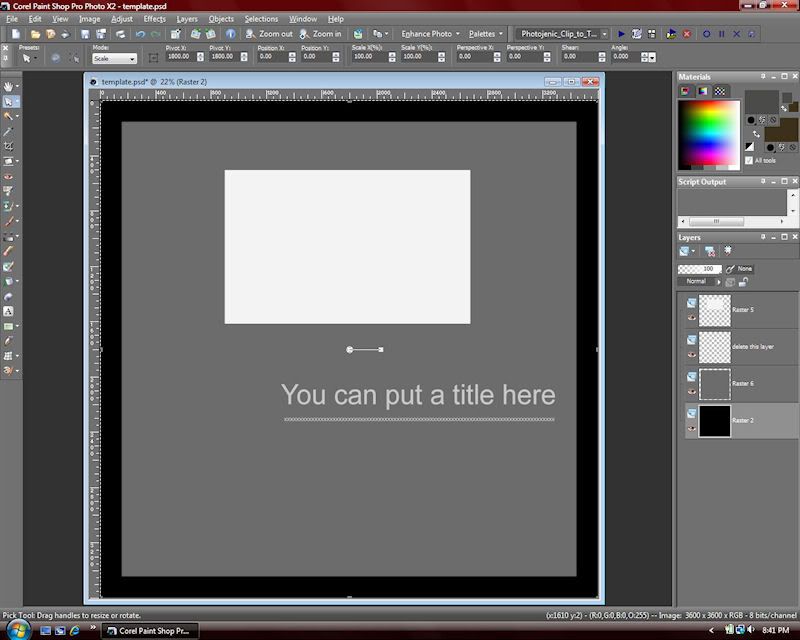Open the Effects menu
800x640 pixels.
(155, 19)
